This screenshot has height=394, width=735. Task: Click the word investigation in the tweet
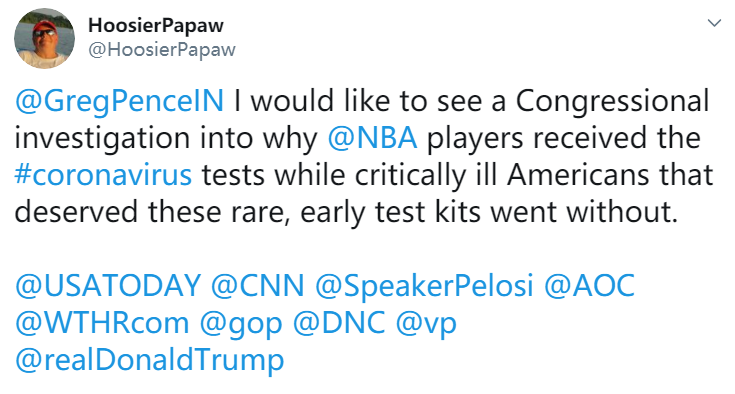[103, 139]
